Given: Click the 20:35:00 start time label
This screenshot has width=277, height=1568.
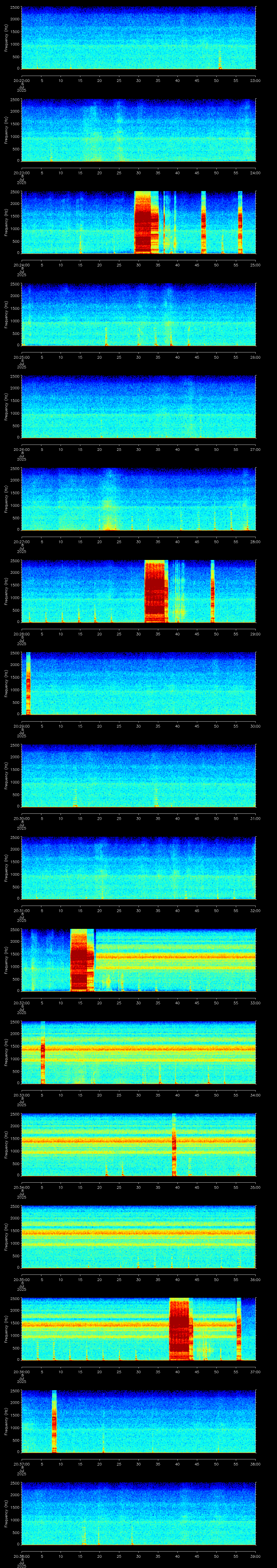Looking at the screenshot, I should pos(21,1279).
